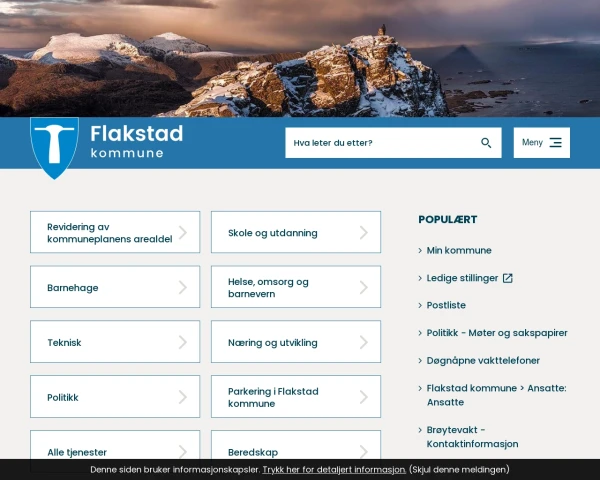Open the Politikk card

pos(115,397)
